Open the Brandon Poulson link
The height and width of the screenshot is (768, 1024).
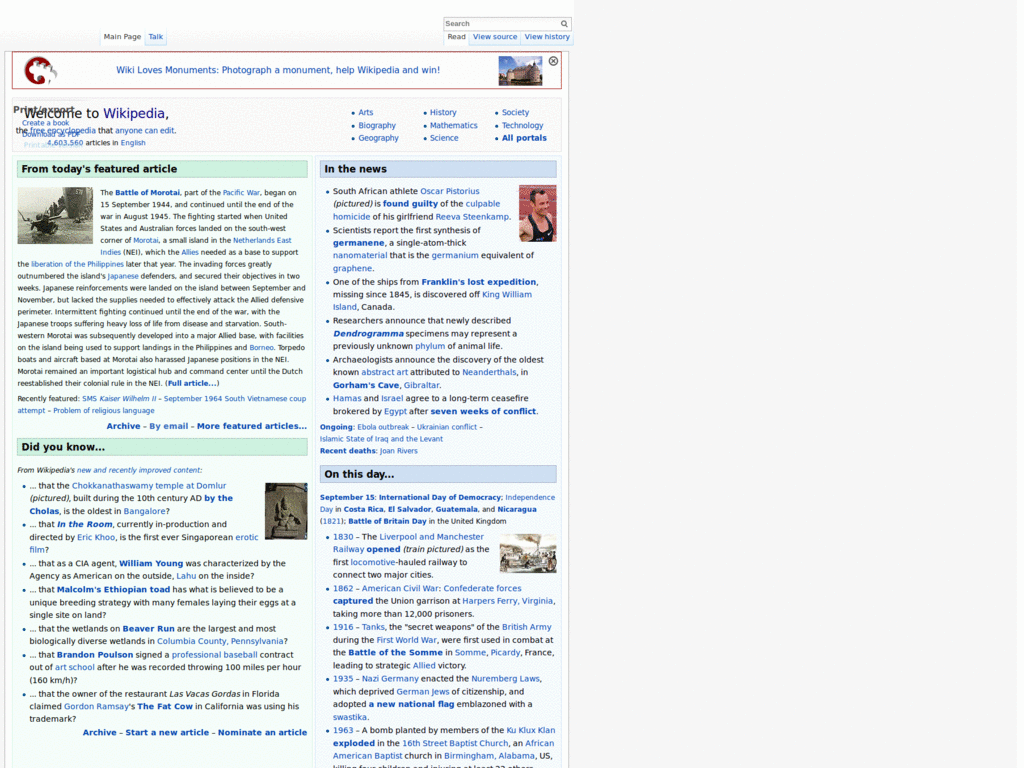click(x=95, y=655)
